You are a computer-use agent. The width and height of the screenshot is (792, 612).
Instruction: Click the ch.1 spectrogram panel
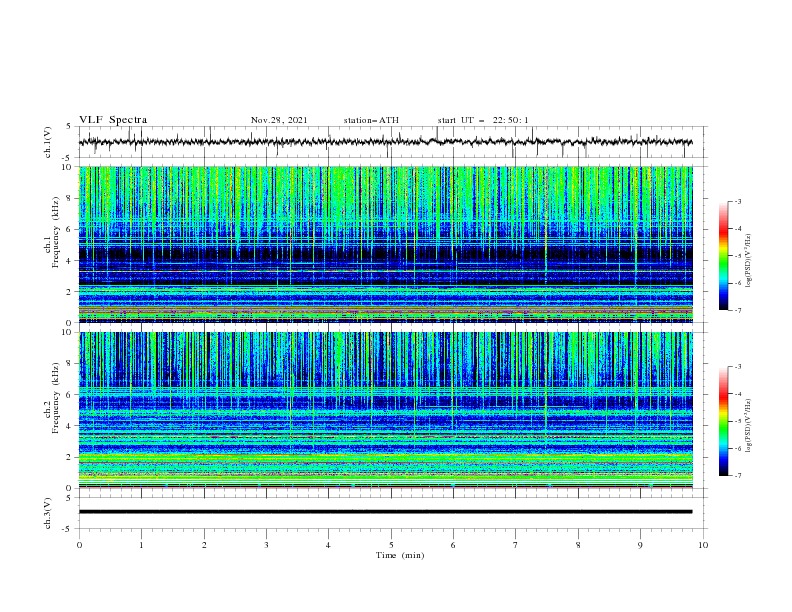click(x=385, y=244)
